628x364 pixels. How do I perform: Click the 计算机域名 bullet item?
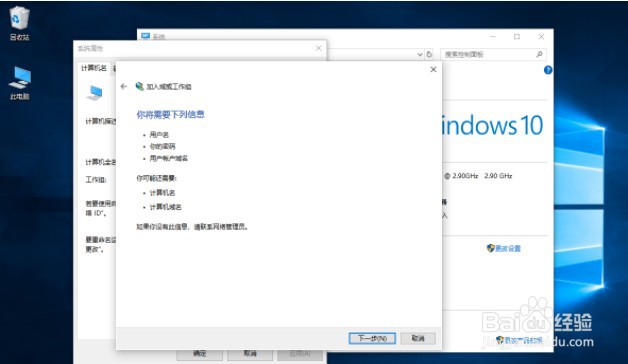(165, 207)
